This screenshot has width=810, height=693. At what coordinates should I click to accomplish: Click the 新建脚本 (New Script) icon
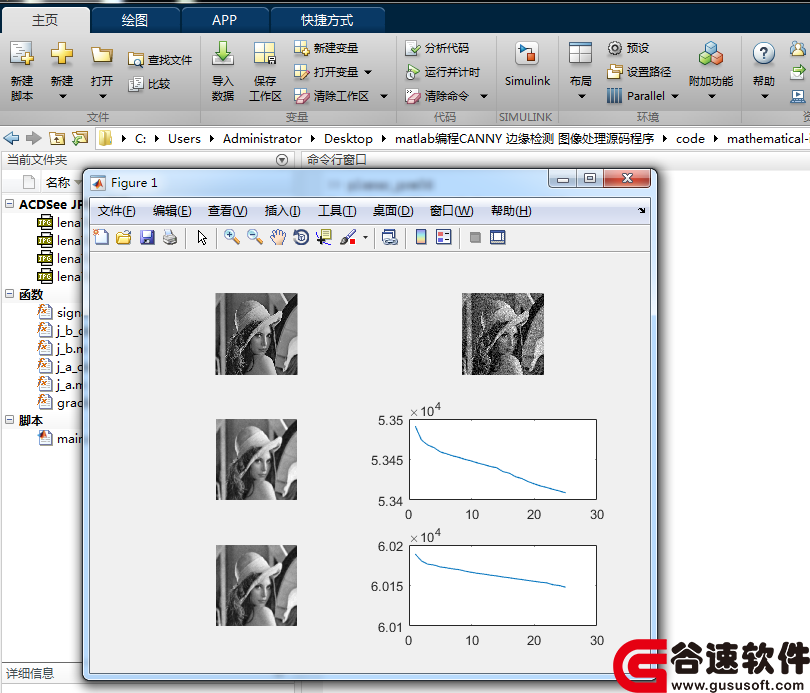[x=22, y=54]
